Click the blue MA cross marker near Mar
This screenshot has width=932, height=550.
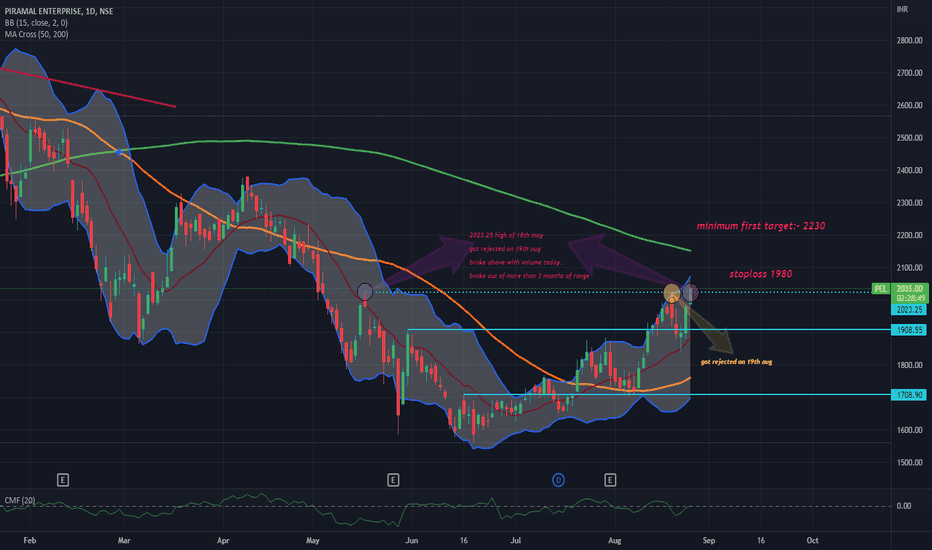coord(119,152)
